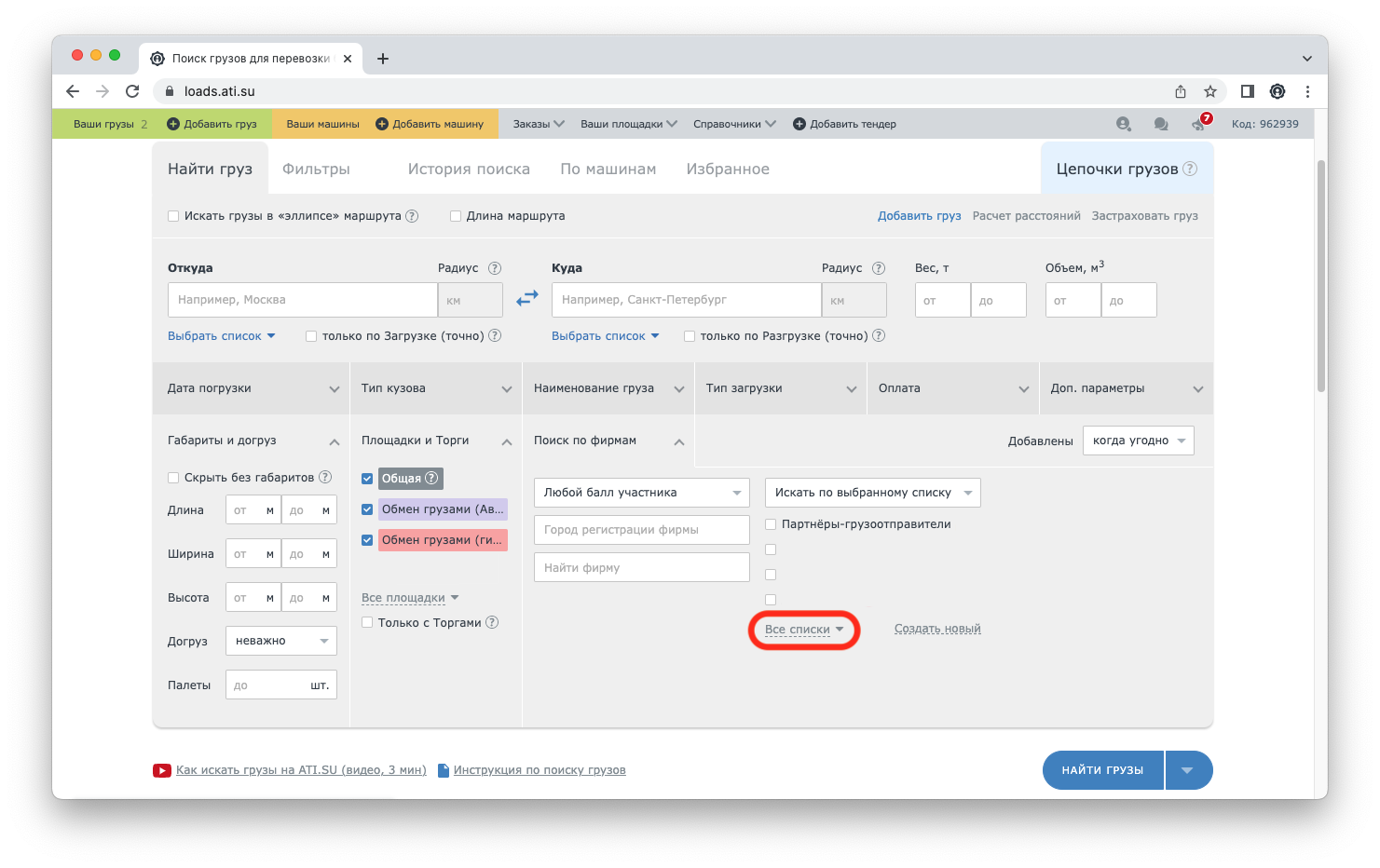
Task: Toggle the Длина маршрута checkbox
Action: point(456,216)
